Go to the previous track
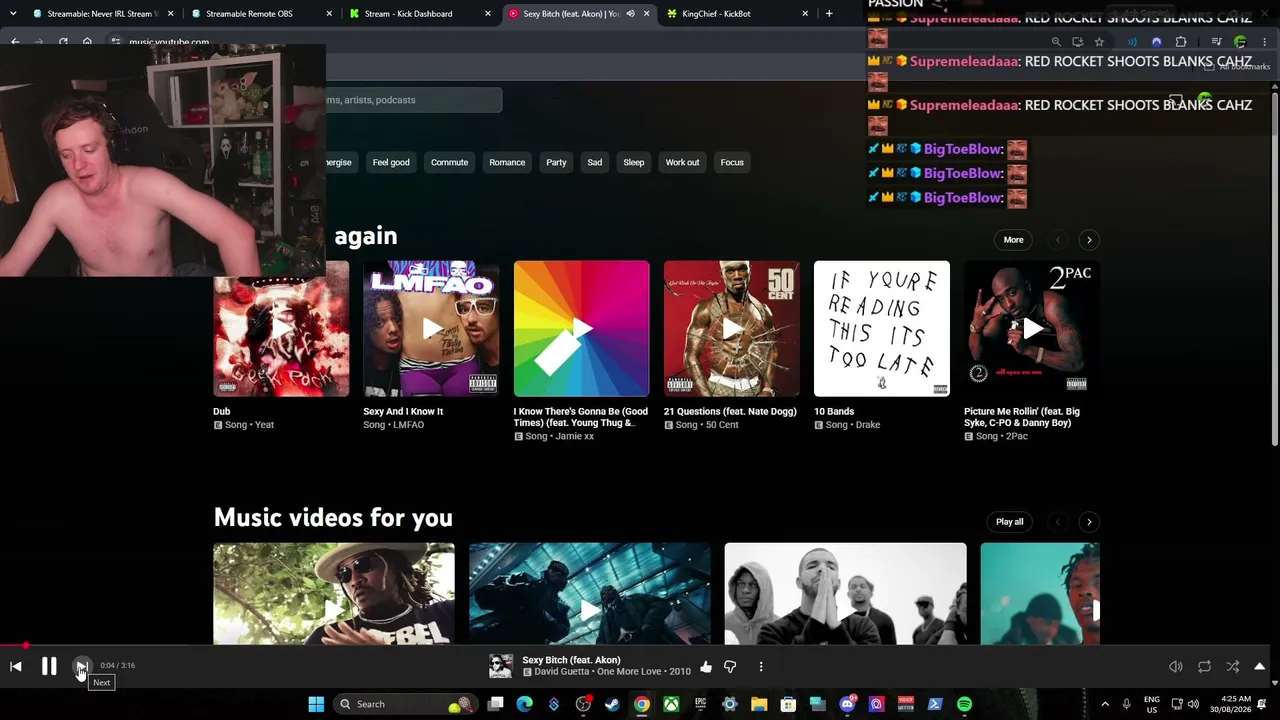This screenshot has height=720, width=1280. pyautogui.click(x=16, y=667)
